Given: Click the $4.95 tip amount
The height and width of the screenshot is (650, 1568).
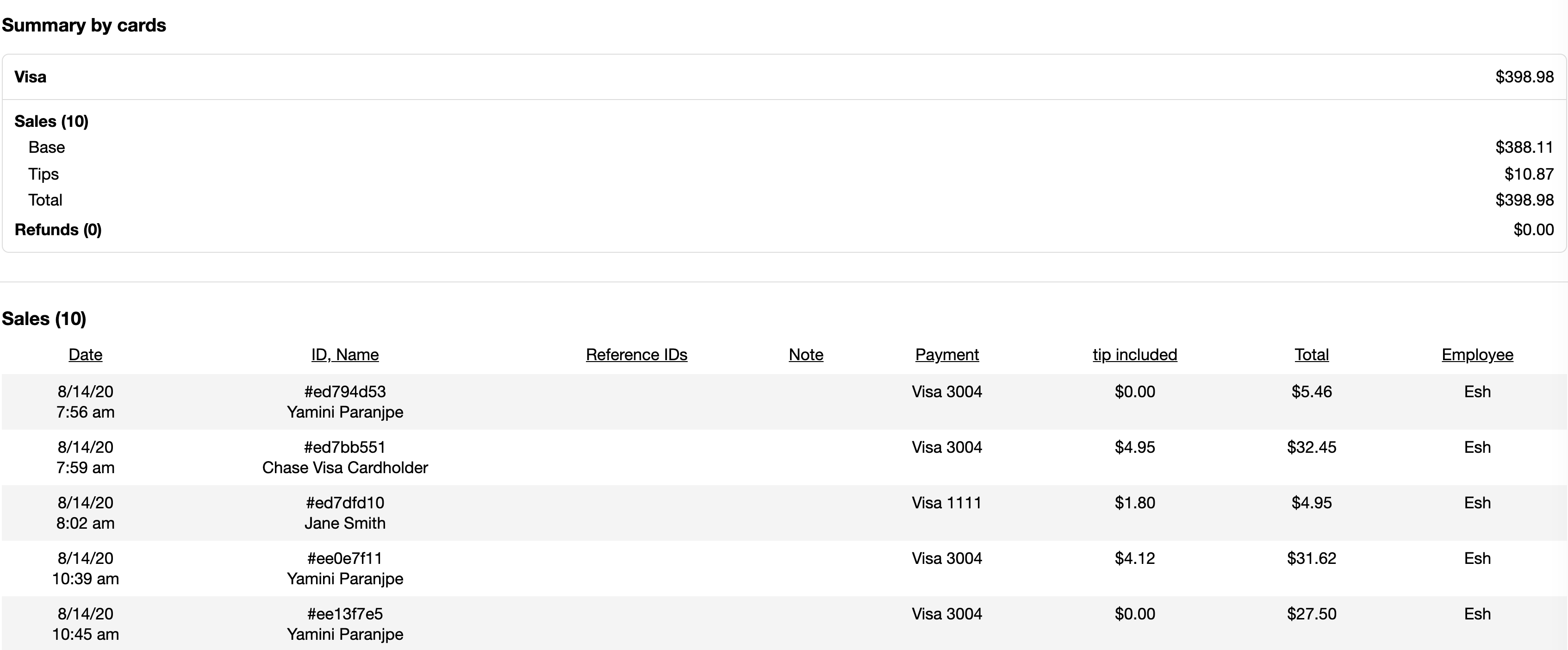Looking at the screenshot, I should 1135,447.
